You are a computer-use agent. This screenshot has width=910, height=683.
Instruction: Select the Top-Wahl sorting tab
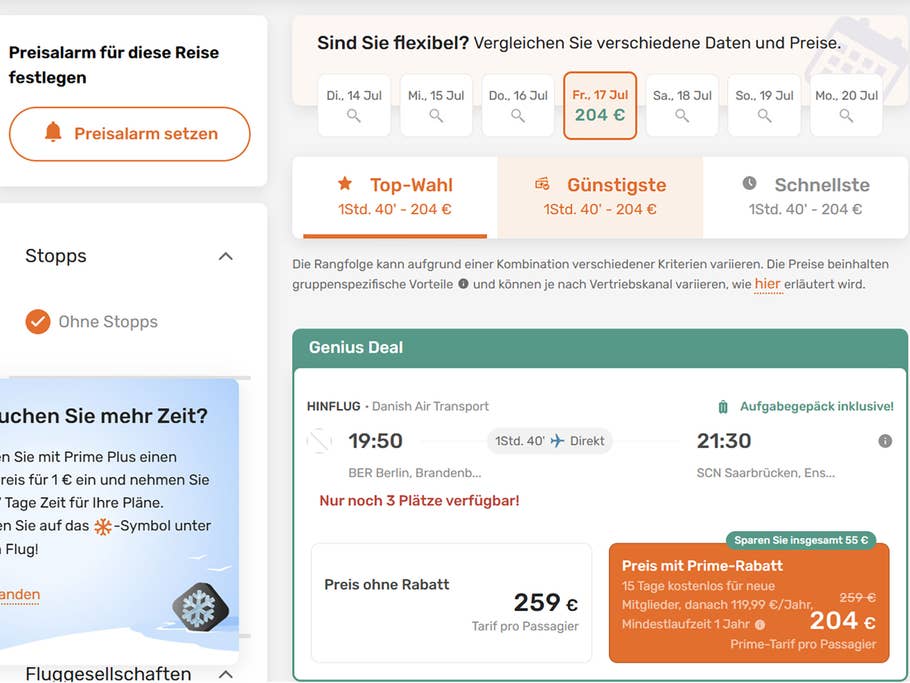pyautogui.click(x=395, y=197)
